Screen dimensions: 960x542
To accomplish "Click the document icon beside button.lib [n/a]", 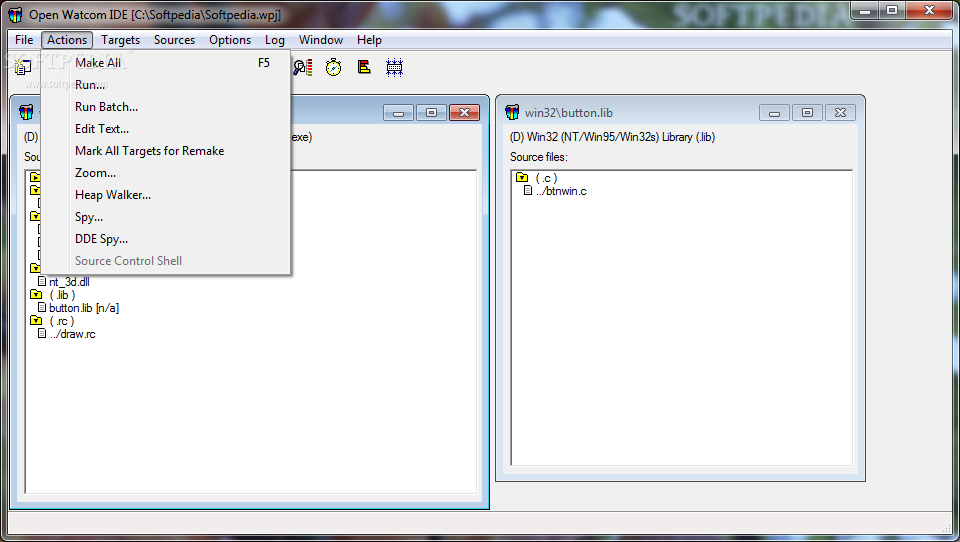I will click(42, 307).
